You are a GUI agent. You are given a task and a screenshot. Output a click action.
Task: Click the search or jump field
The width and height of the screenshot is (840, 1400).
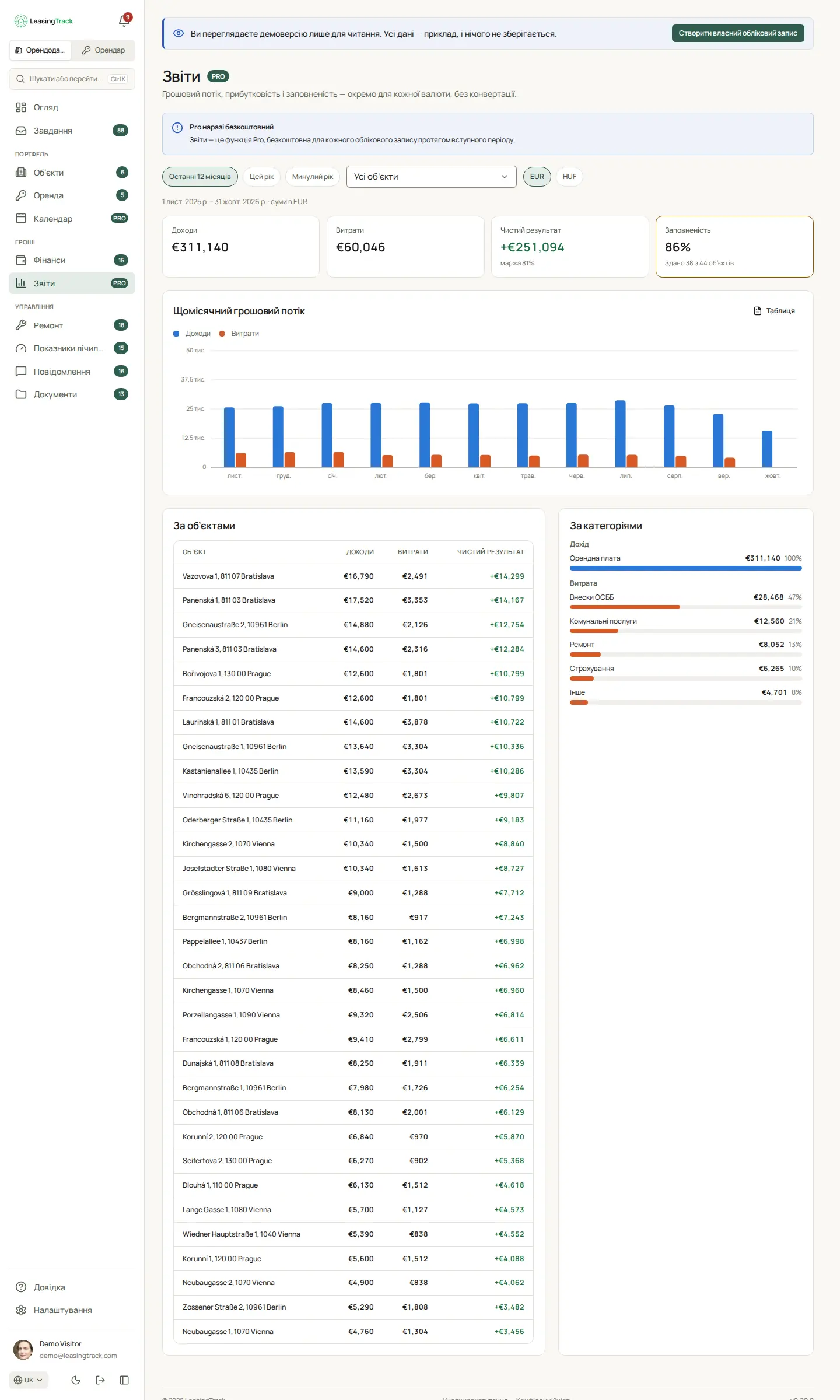coord(72,79)
